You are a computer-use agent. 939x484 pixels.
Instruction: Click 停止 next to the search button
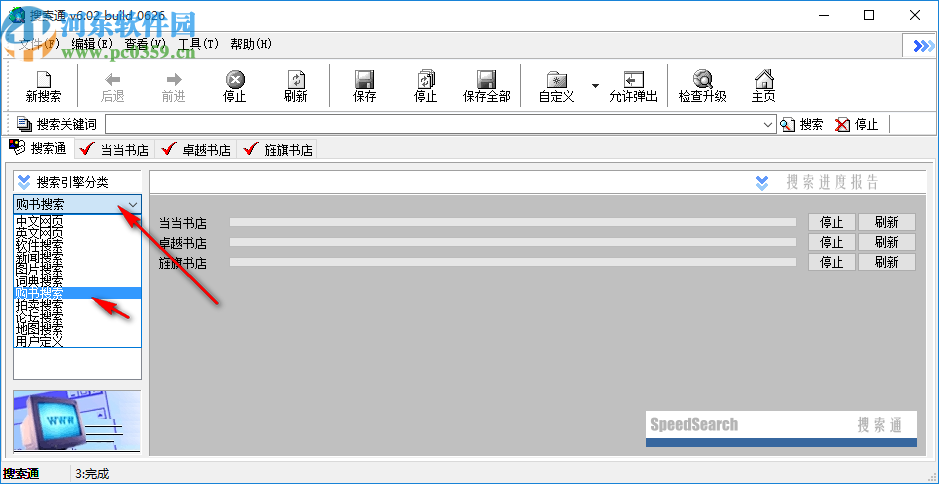[856, 125]
